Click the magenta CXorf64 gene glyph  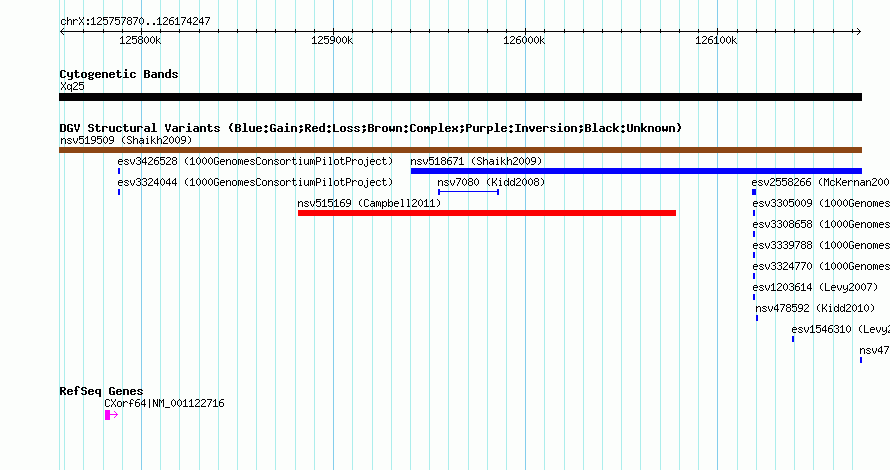coord(111,415)
